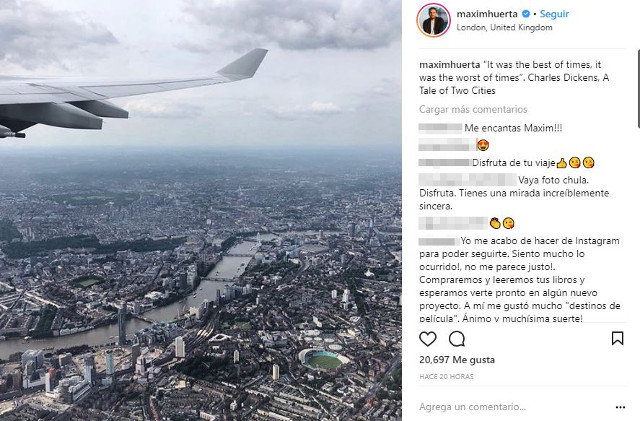Open the commenter who wrote Me encantas Maxim

(x=440, y=128)
